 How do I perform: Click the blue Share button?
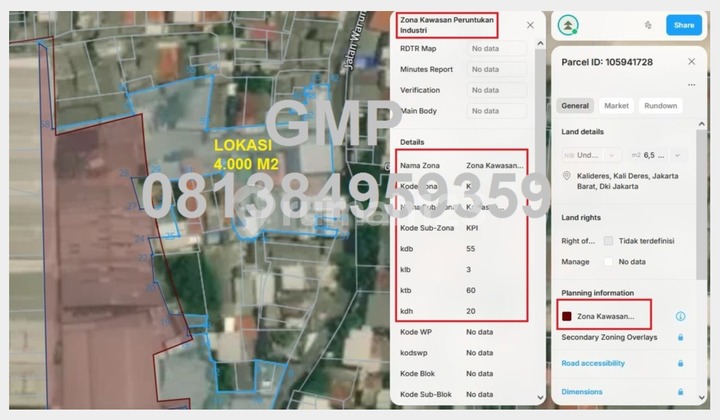[684, 25]
